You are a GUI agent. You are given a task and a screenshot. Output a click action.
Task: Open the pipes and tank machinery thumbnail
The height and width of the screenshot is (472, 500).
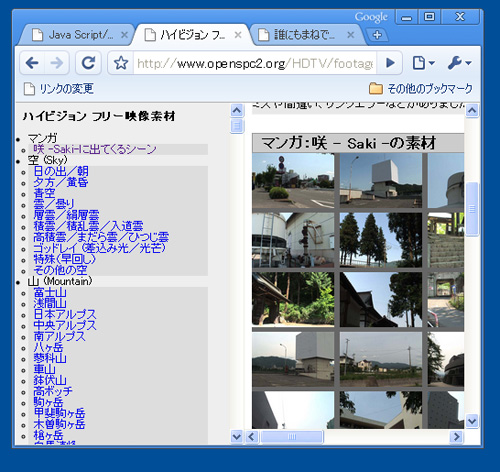pos(293,240)
